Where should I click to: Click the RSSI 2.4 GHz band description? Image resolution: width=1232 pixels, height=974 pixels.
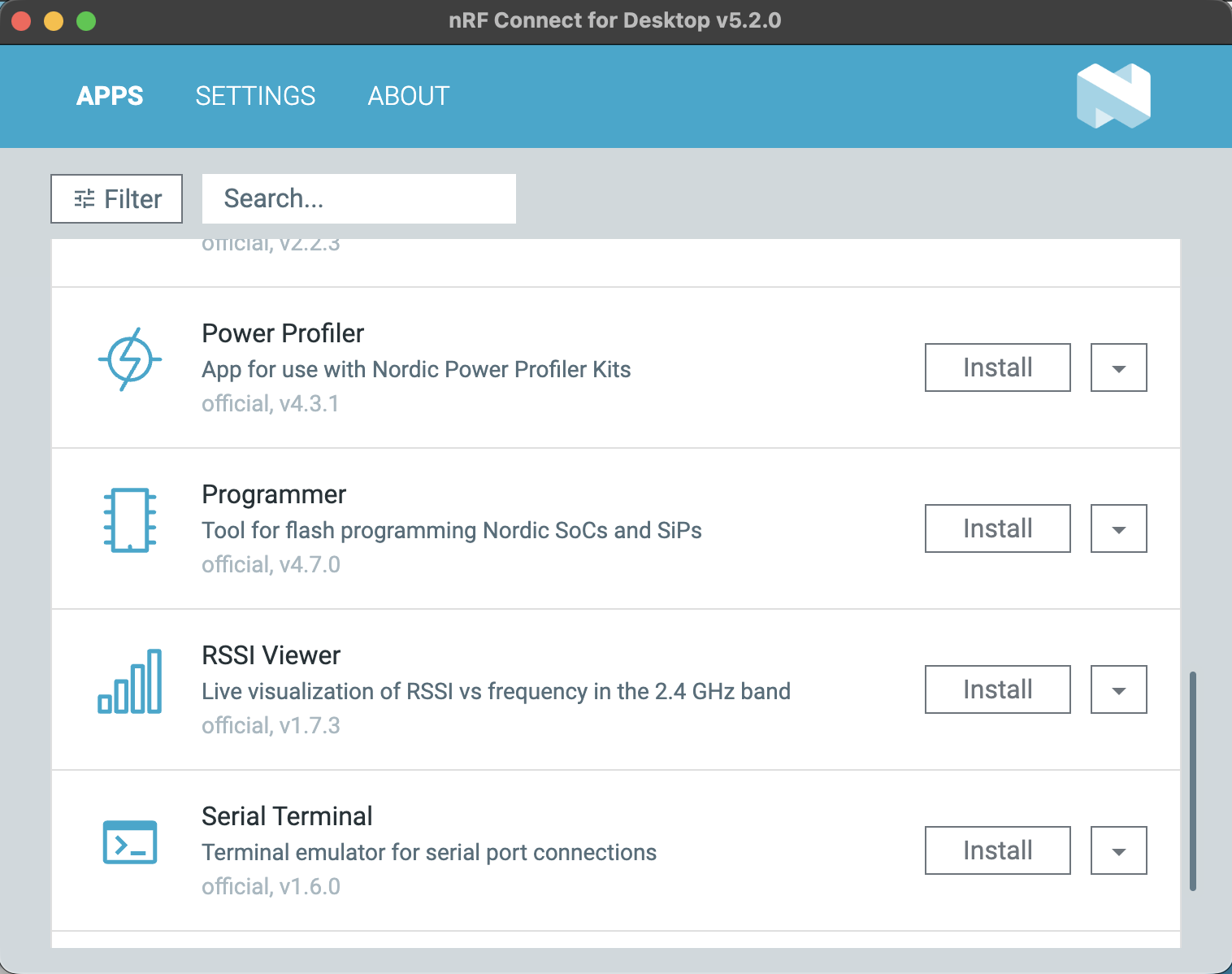497,691
